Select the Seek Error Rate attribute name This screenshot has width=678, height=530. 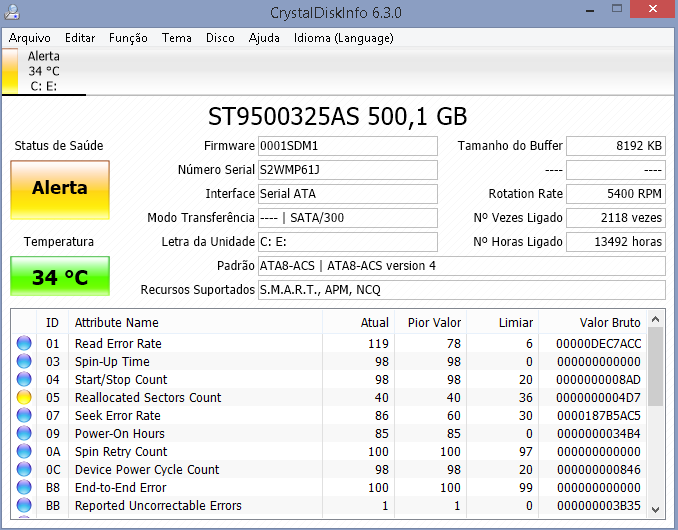(x=118, y=415)
